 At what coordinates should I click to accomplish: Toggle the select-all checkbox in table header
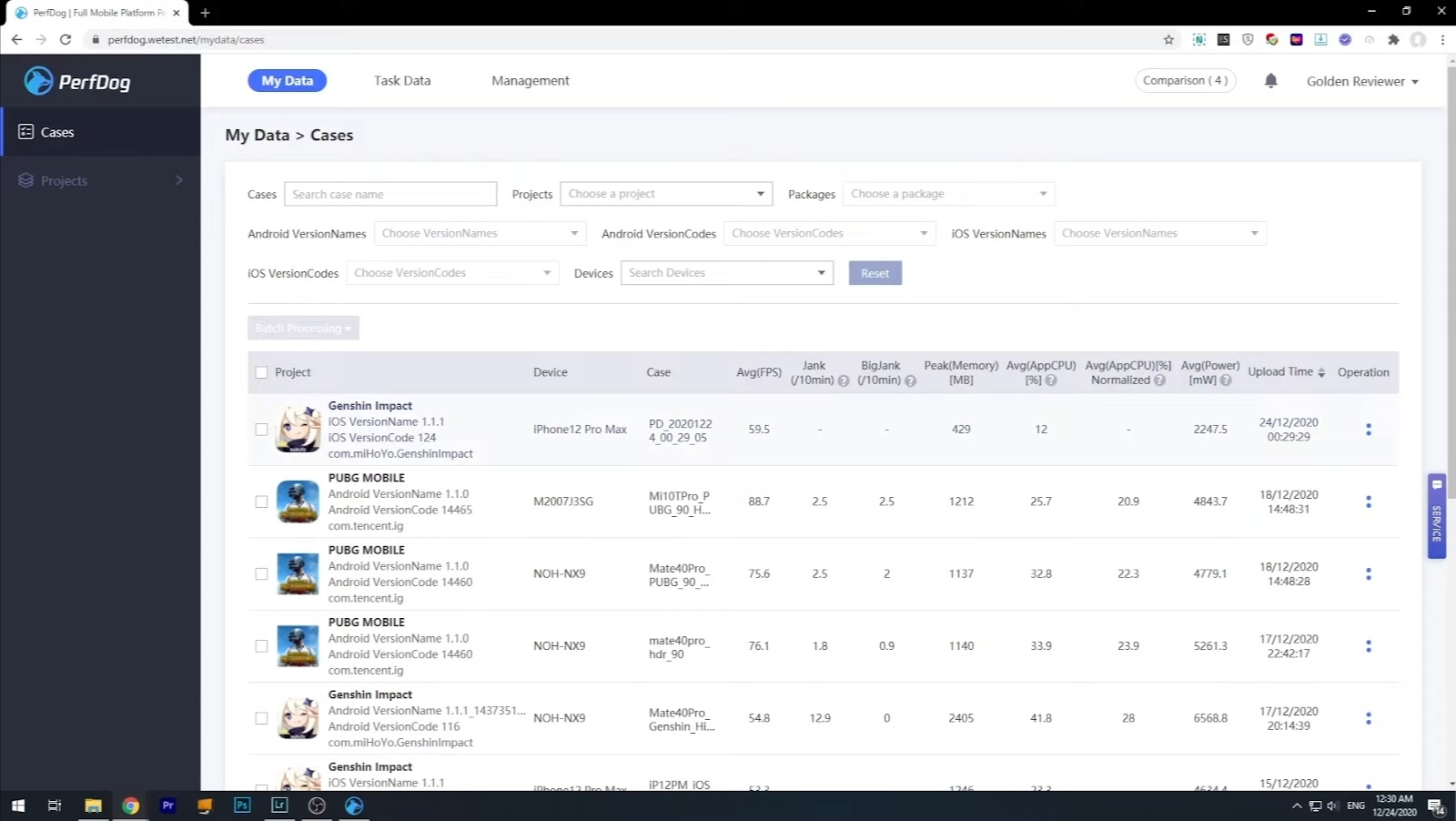(x=261, y=372)
